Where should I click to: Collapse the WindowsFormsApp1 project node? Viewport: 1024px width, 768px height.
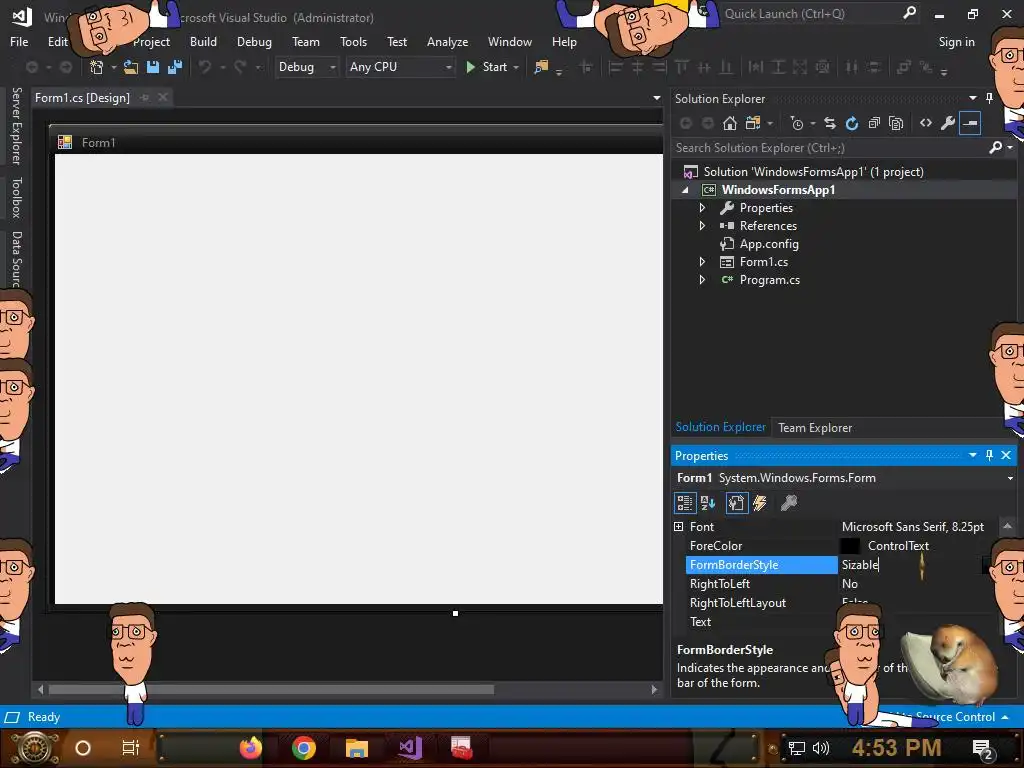685,190
